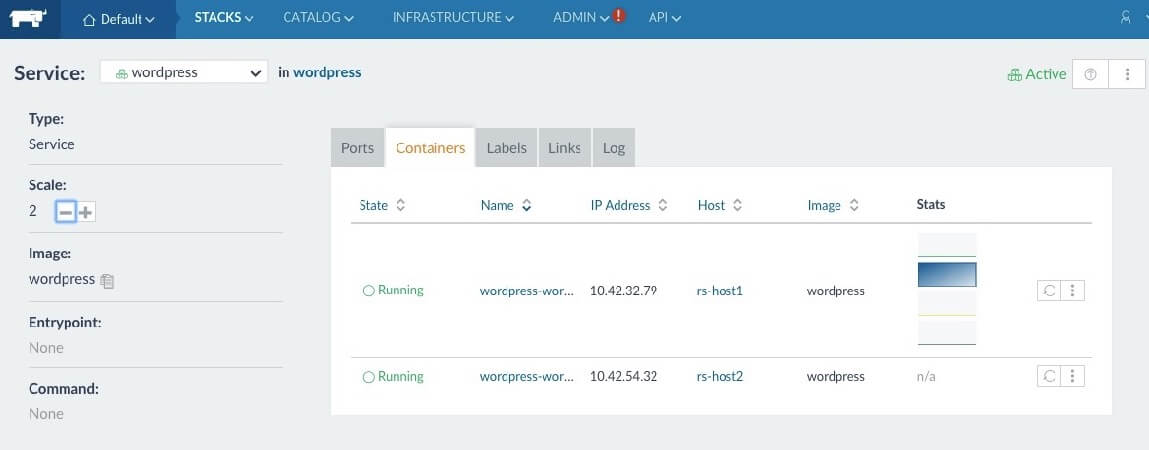Open the container name on rs-host1 row
1149x450 pixels.
tap(527, 290)
